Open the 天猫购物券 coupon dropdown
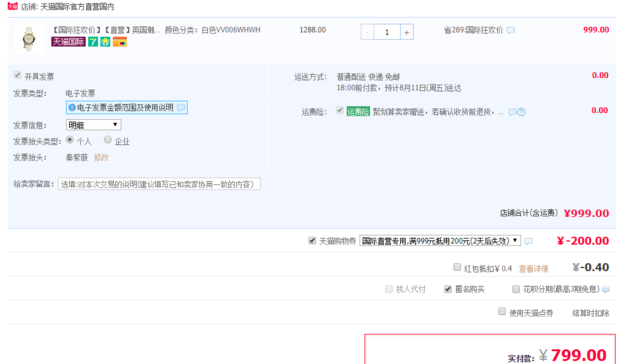The height and width of the screenshot is (364, 627). pos(440,241)
